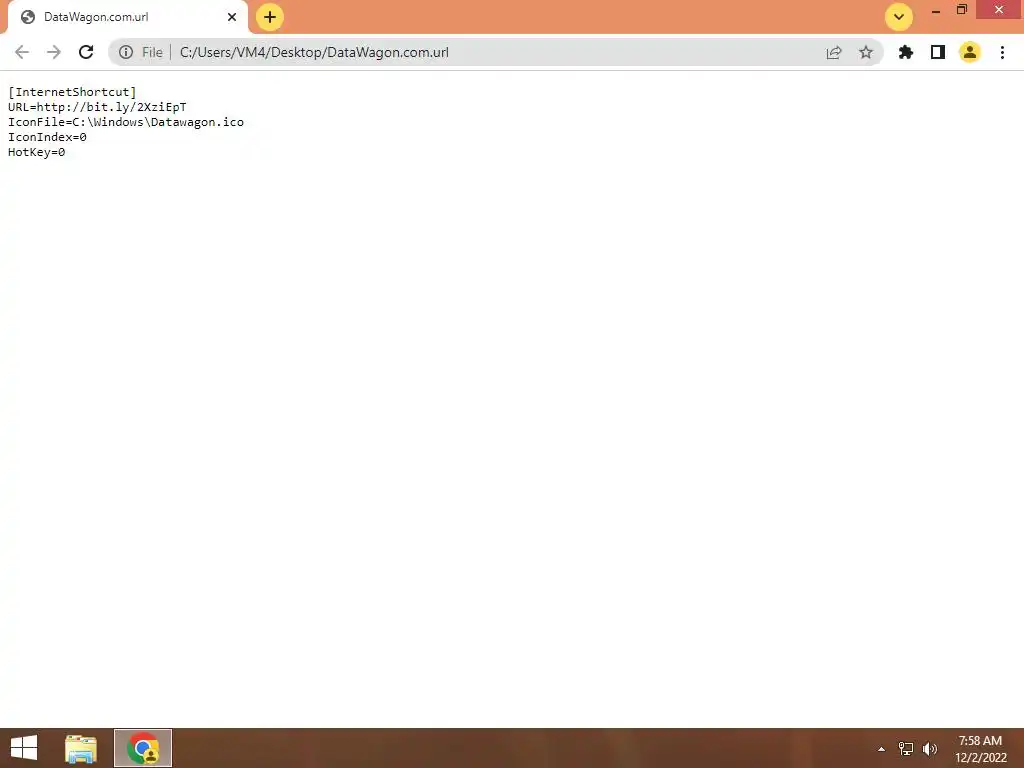Show hidden system tray icons
Screen dimensions: 1024x768
[x=882, y=749]
